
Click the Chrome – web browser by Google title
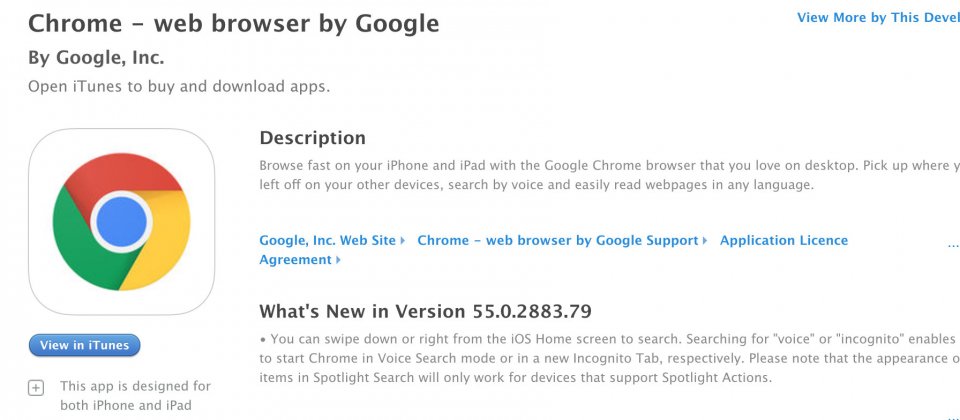coord(233,23)
